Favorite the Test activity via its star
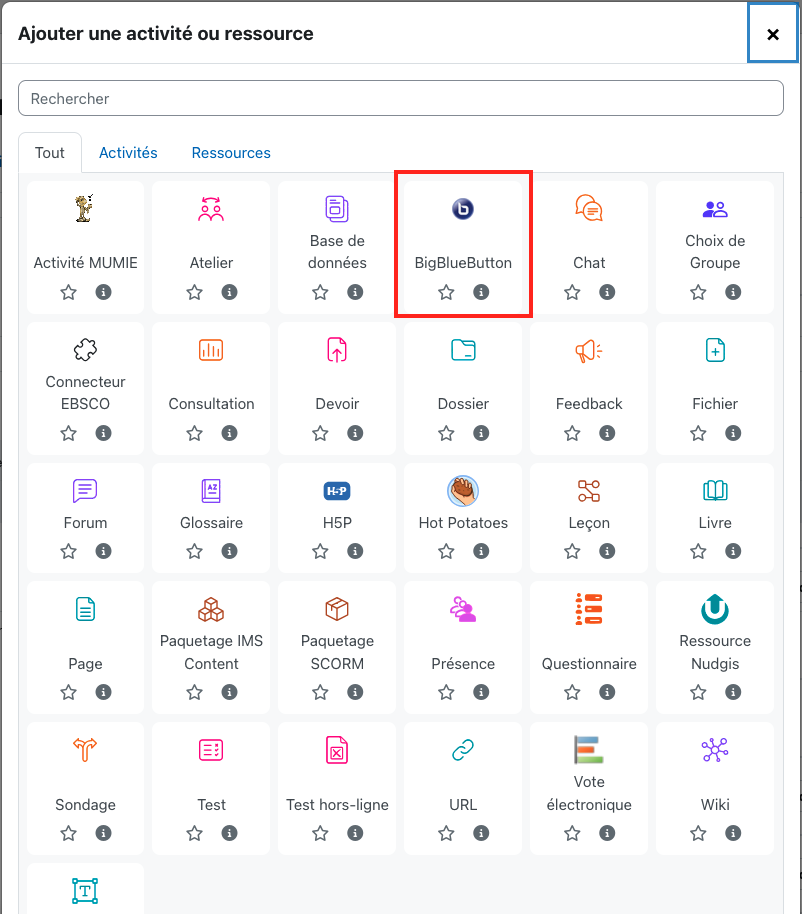This screenshot has width=802, height=914. 194,832
